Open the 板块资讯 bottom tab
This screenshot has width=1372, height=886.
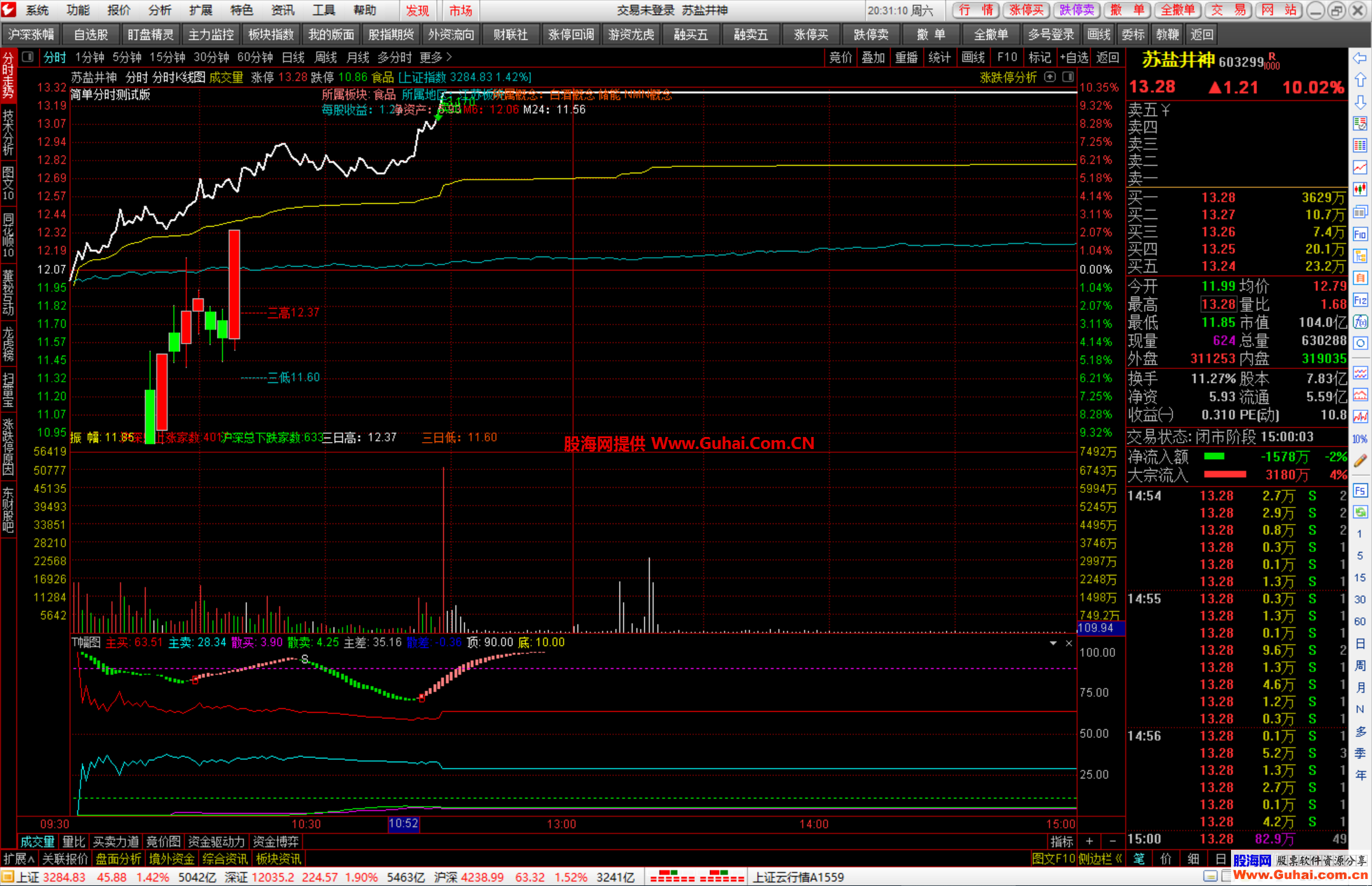click(x=279, y=859)
